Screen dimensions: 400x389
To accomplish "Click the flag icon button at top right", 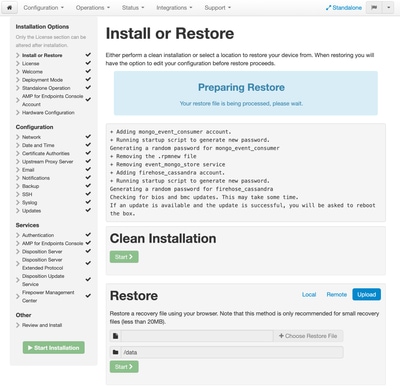I will tap(374, 7).
